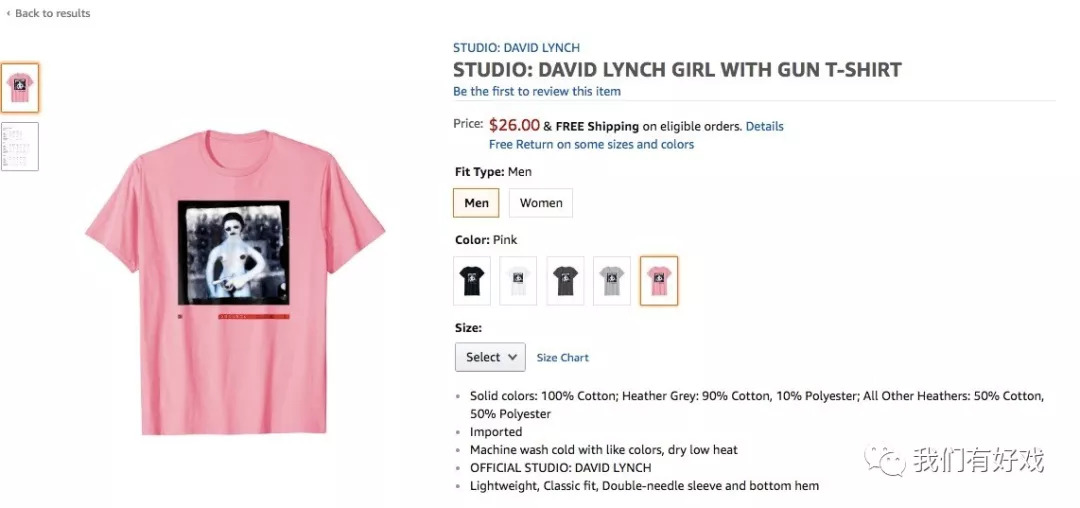Screen dimensions: 1080x508
Task: Click the WeChat watermark logo icon
Action: click(884, 460)
